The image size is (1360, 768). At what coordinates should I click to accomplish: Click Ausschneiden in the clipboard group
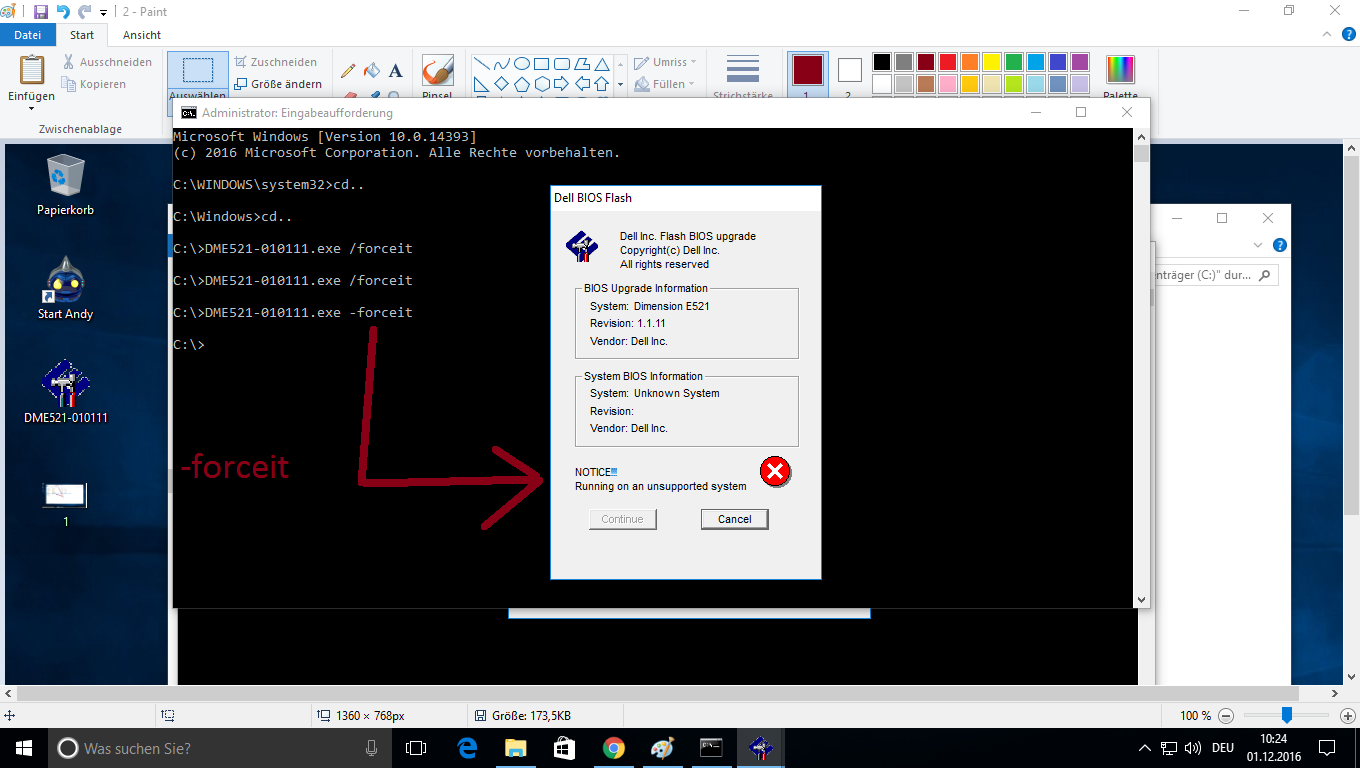point(107,62)
